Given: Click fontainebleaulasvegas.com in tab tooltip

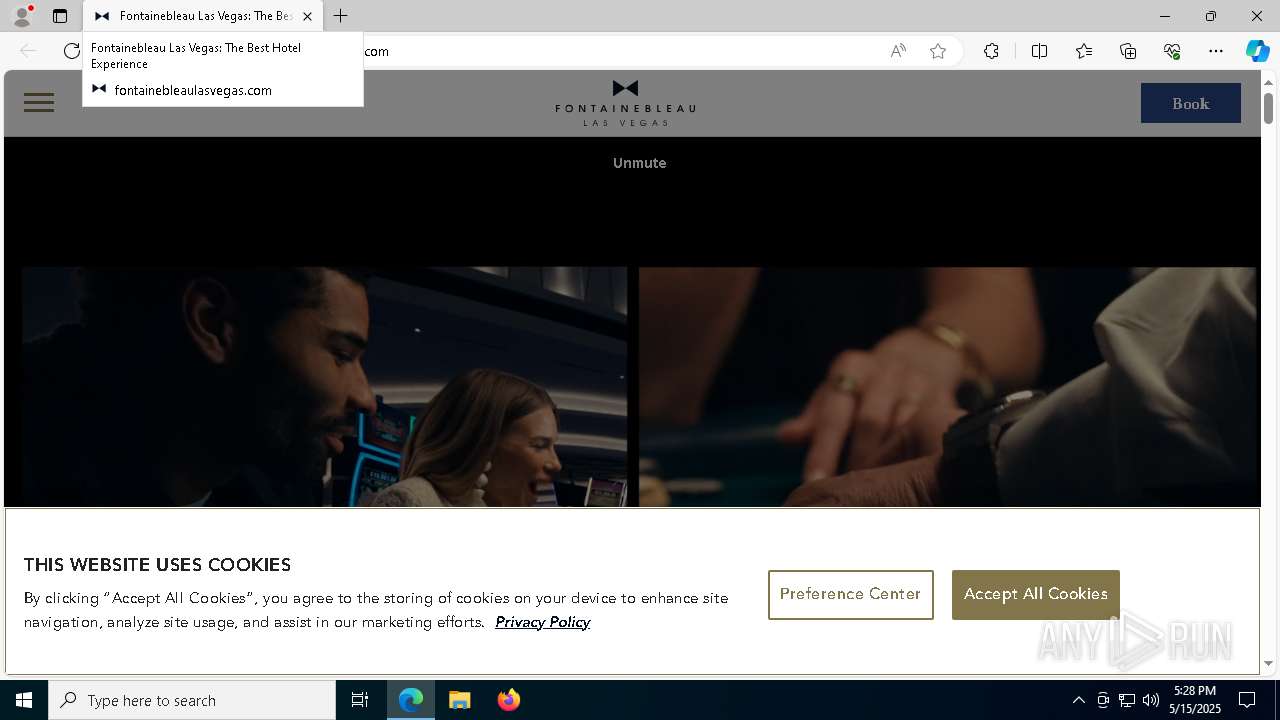Looking at the screenshot, I should (x=193, y=90).
